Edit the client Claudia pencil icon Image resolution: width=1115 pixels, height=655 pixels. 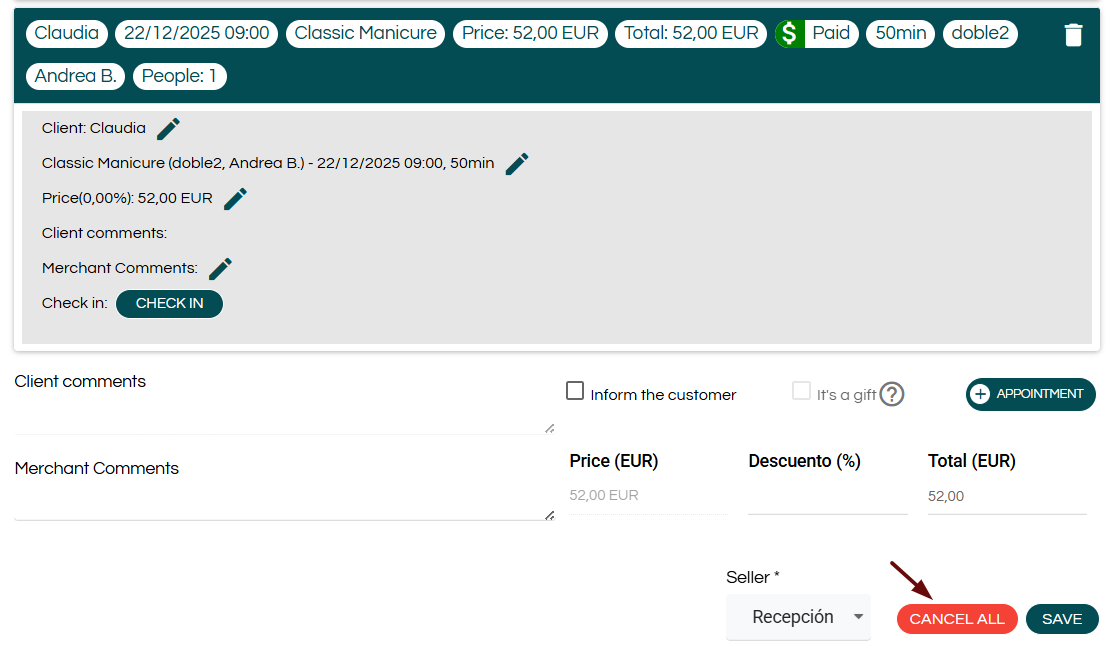tap(169, 129)
